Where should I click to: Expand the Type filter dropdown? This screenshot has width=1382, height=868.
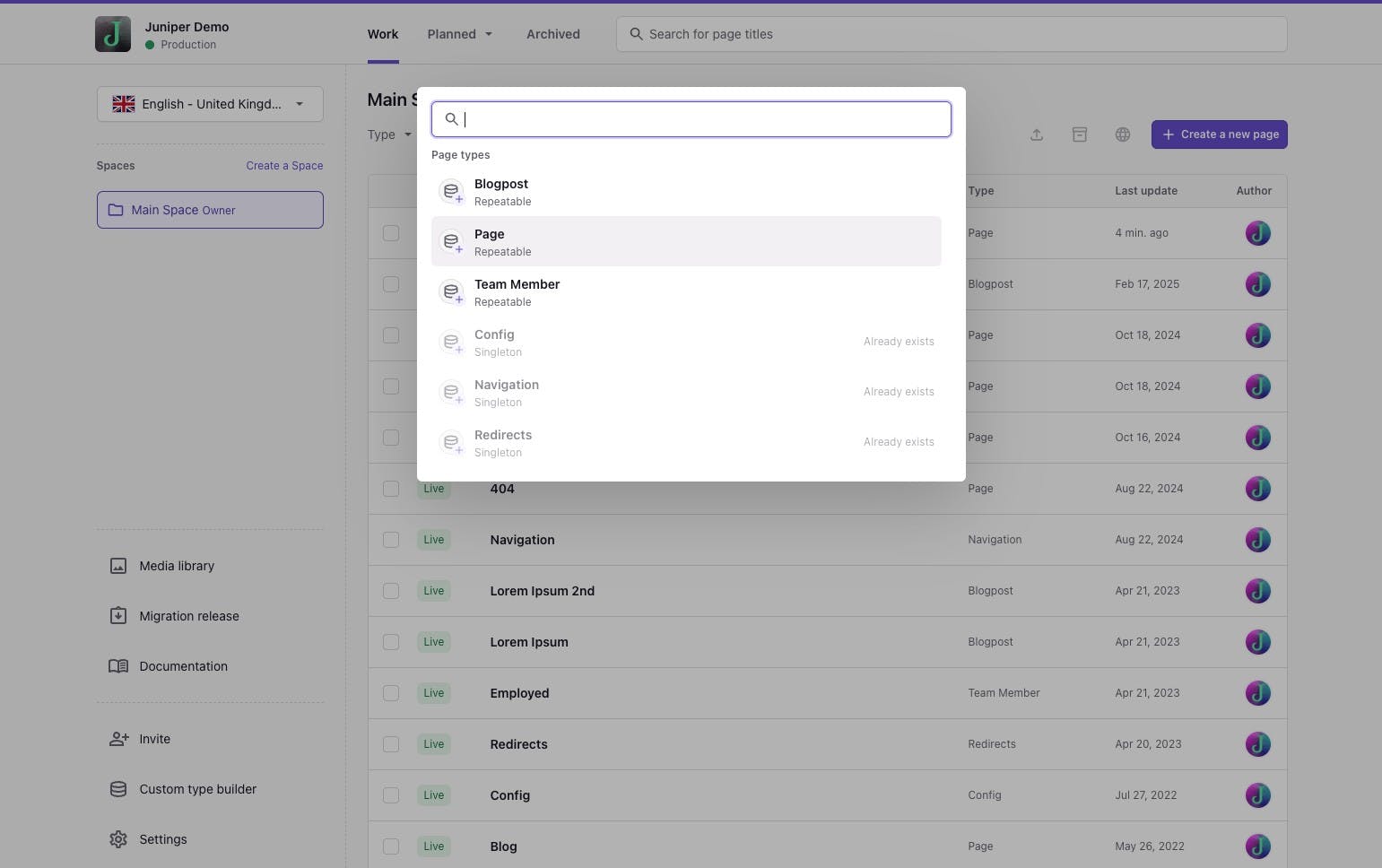389,135
